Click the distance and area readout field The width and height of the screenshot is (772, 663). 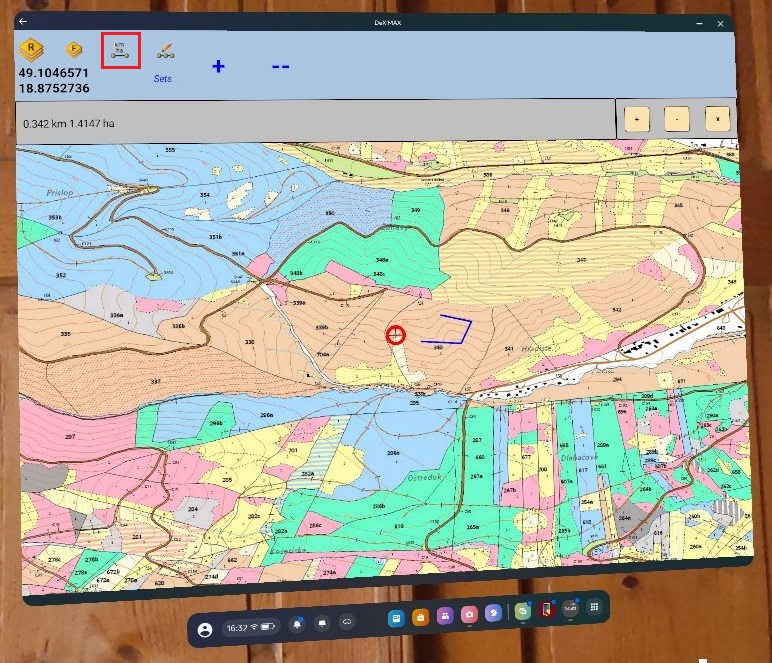point(316,122)
